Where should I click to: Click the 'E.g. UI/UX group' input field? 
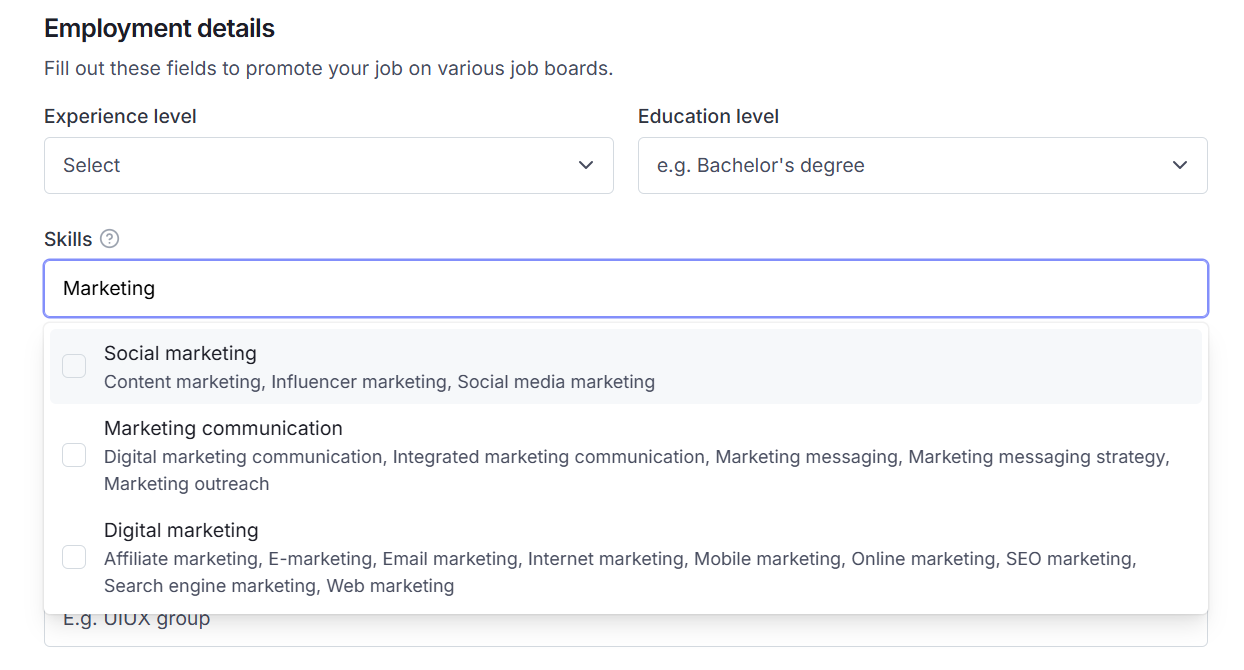click(625, 630)
